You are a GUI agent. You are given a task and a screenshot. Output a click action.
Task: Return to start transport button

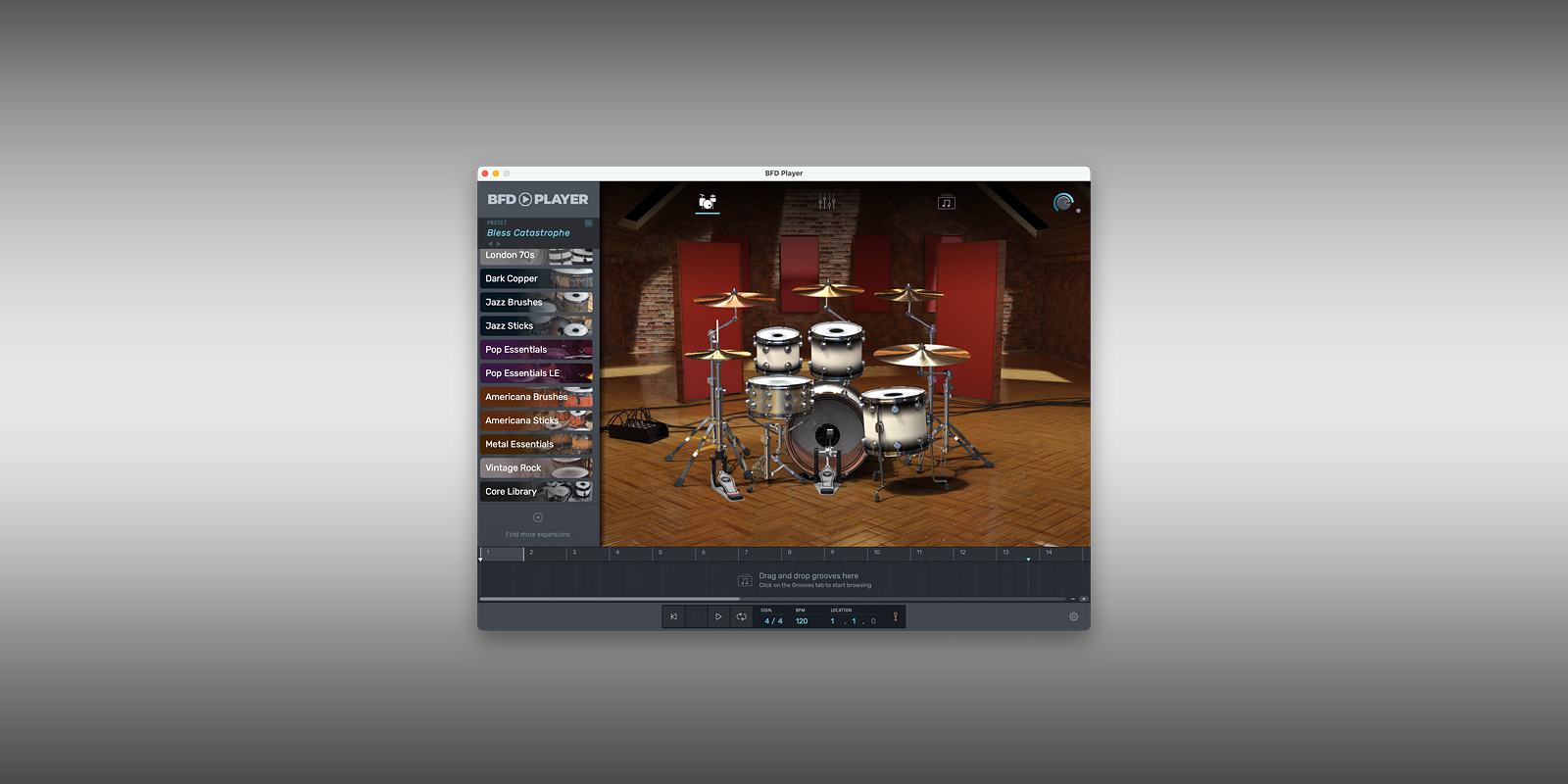pyautogui.click(x=673, y=616)
